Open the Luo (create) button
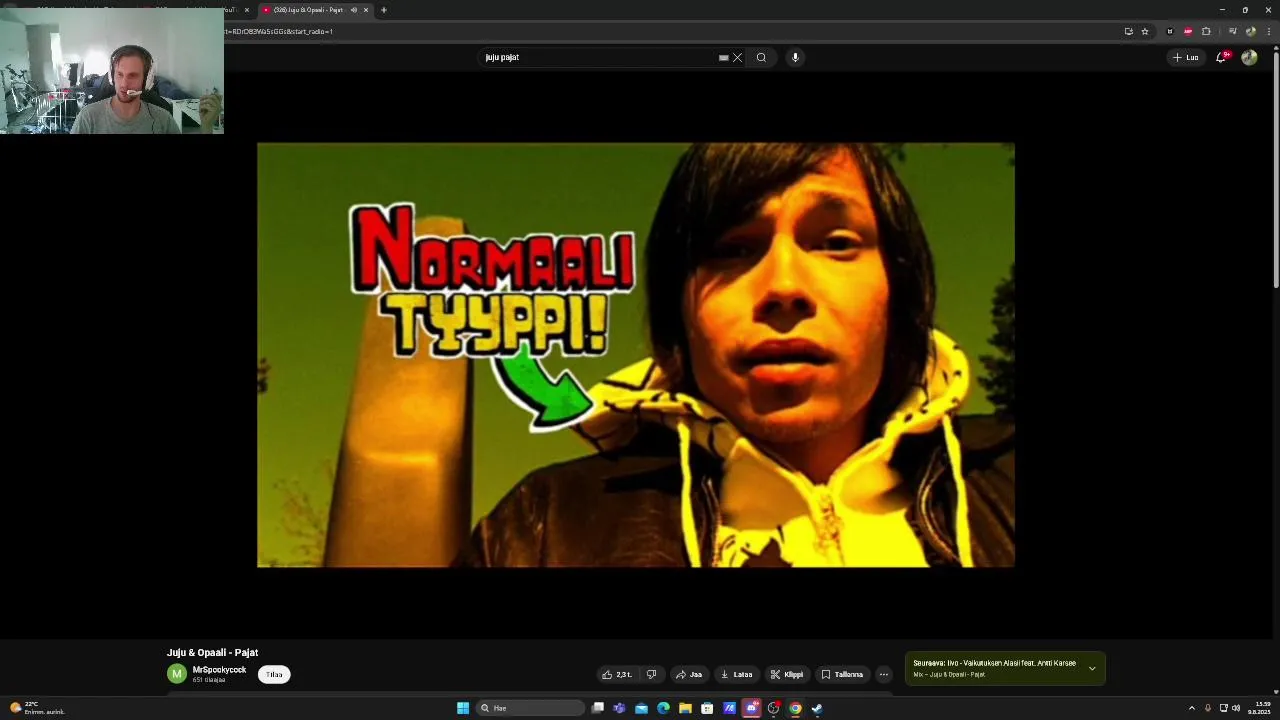This screenshot has width=1280, height=720. coord(1186,57)
